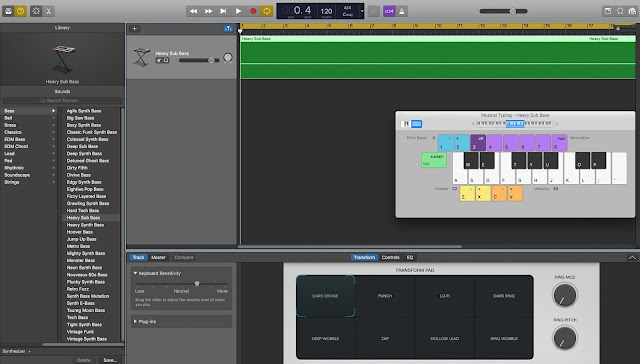Screen dimensions: 640x364
Task: Rewind the playhead
Action: click(x=193, y=11)
